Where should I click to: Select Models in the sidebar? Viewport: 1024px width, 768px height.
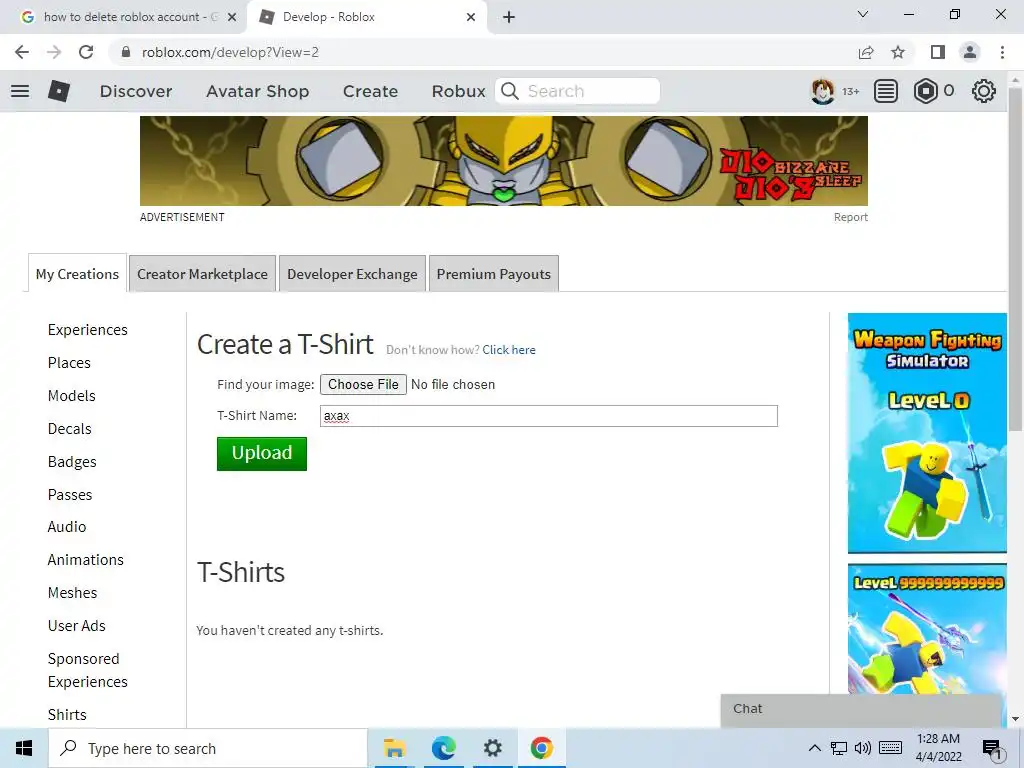pyautogui.click(x=71, y=396)
